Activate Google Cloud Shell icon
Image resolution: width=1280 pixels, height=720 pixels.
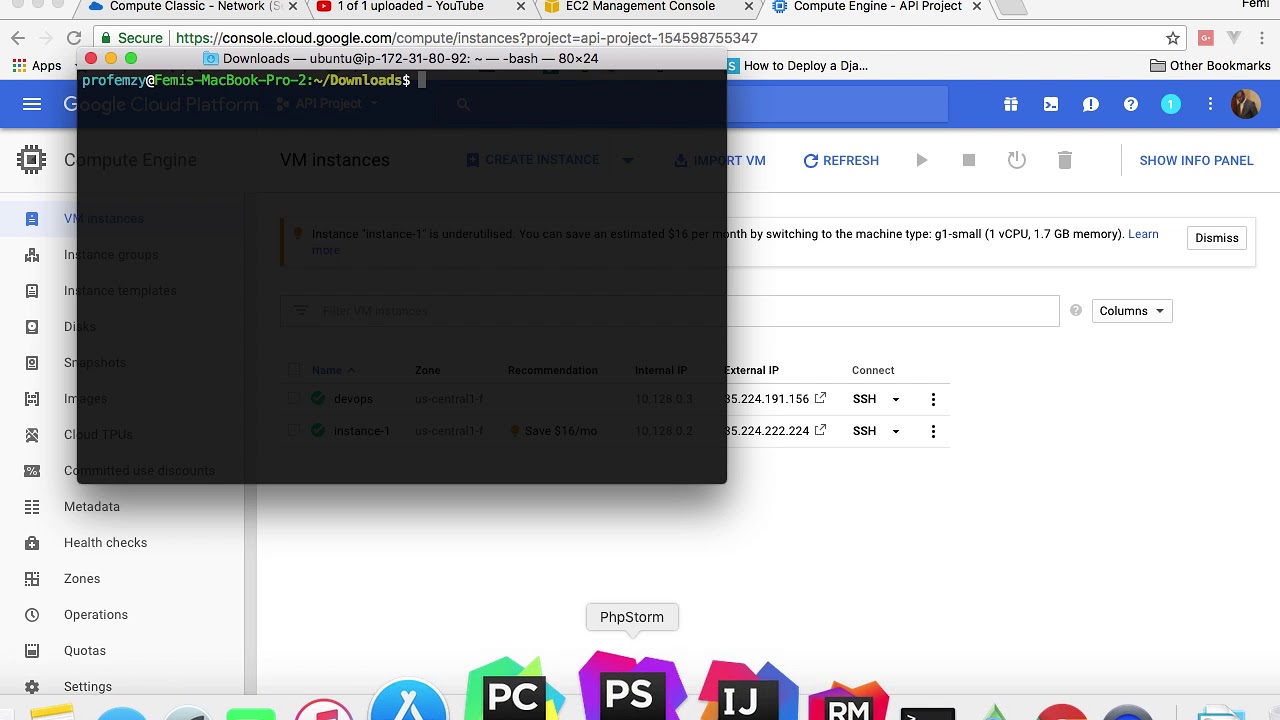pos(1051,104)
